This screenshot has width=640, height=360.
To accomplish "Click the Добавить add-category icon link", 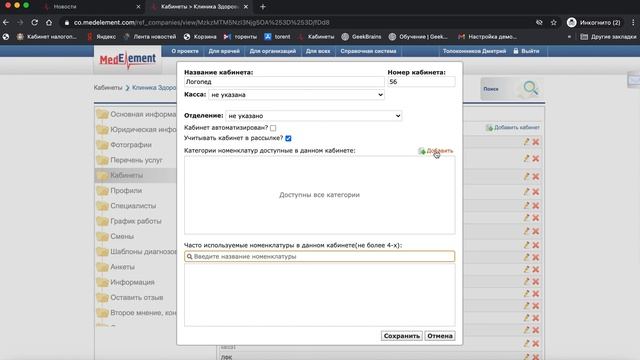I will coord(436,151).
